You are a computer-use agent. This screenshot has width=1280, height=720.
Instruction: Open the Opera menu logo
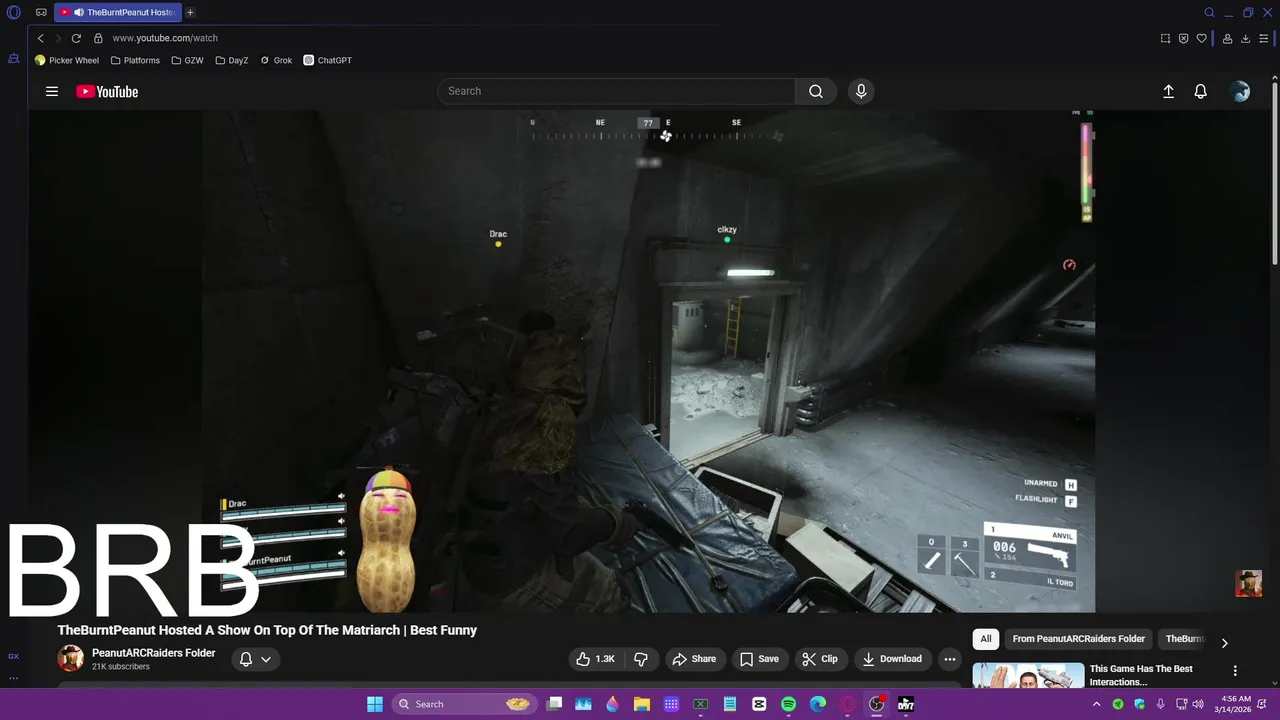coord(14,13)
